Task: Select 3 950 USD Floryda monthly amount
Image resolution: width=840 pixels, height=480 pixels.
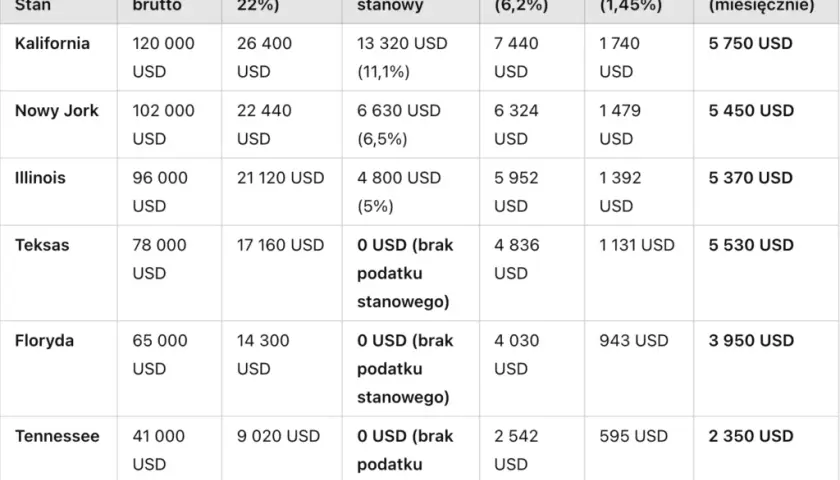Action: point(751,341)
